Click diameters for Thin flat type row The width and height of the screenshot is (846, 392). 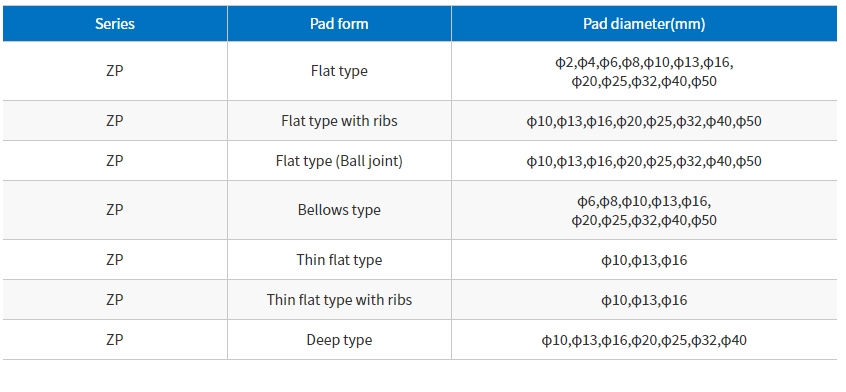coord(644,260)
